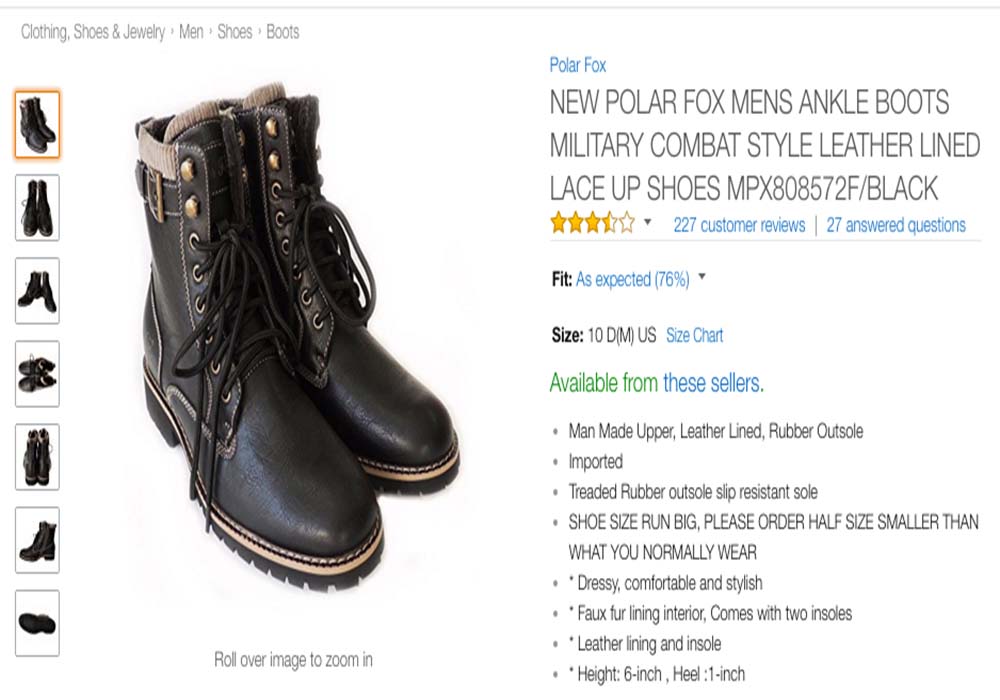Select the highlighted first boot thumbnail
The height and width of the screenshot is (700, 1000).
coord(37,124)
